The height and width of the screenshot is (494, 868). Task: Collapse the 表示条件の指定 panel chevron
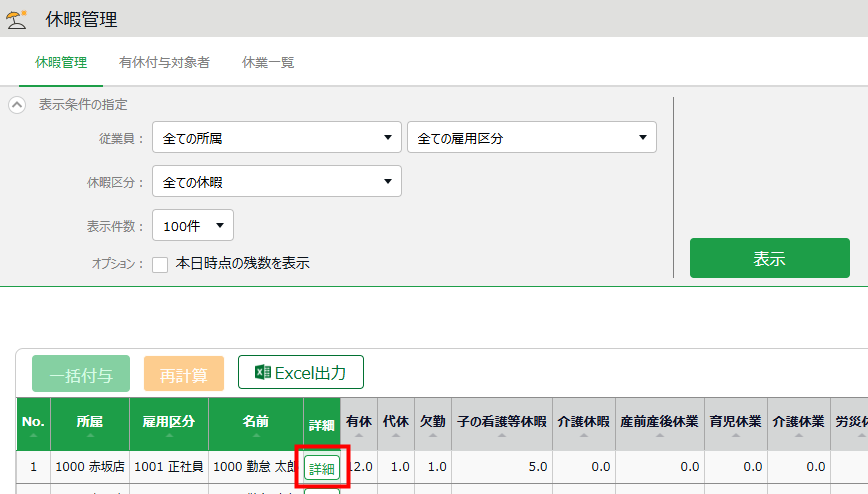17,104
